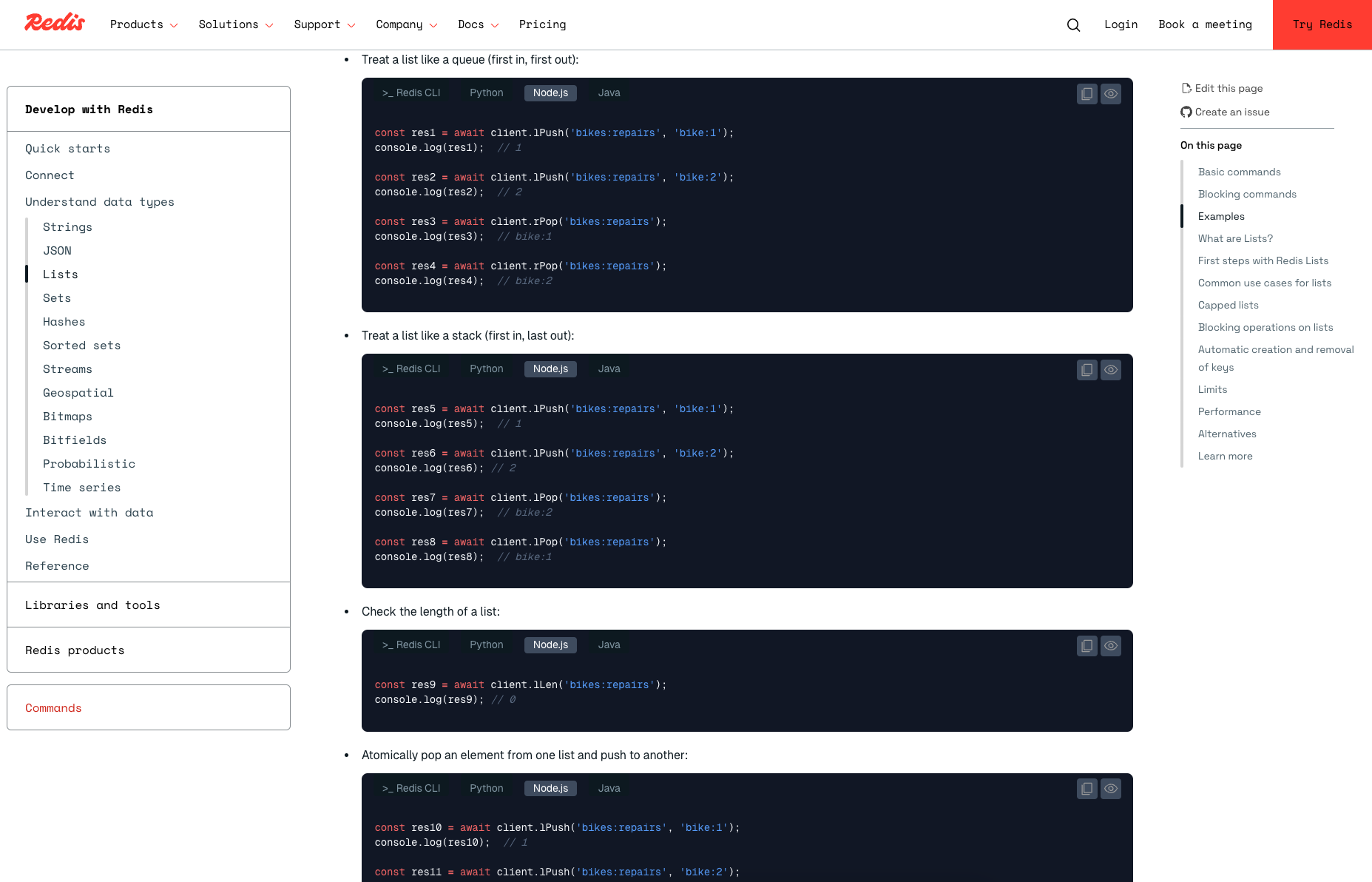Copy the queue example code block
Screen dimensions: 1372x882
pyautogui.click(x=1087, y=94)
